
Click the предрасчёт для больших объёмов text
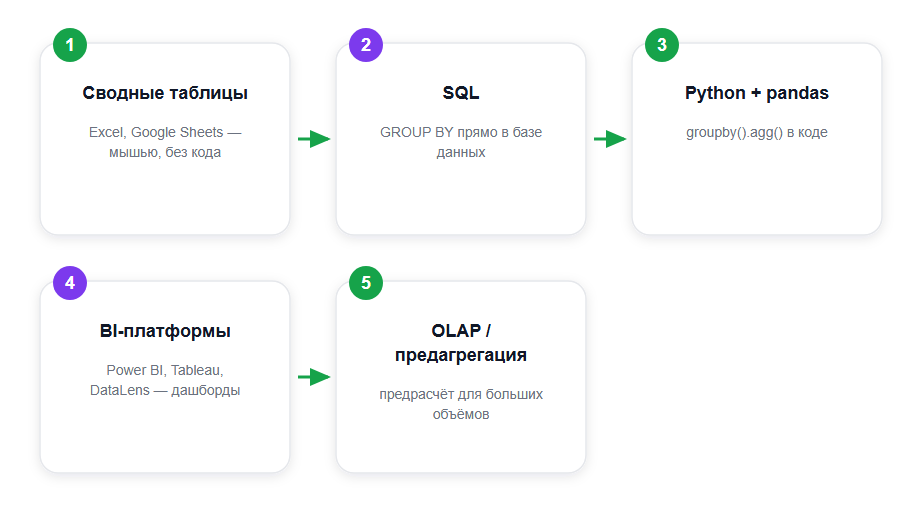pyautogui.click(x=461, y=404)
